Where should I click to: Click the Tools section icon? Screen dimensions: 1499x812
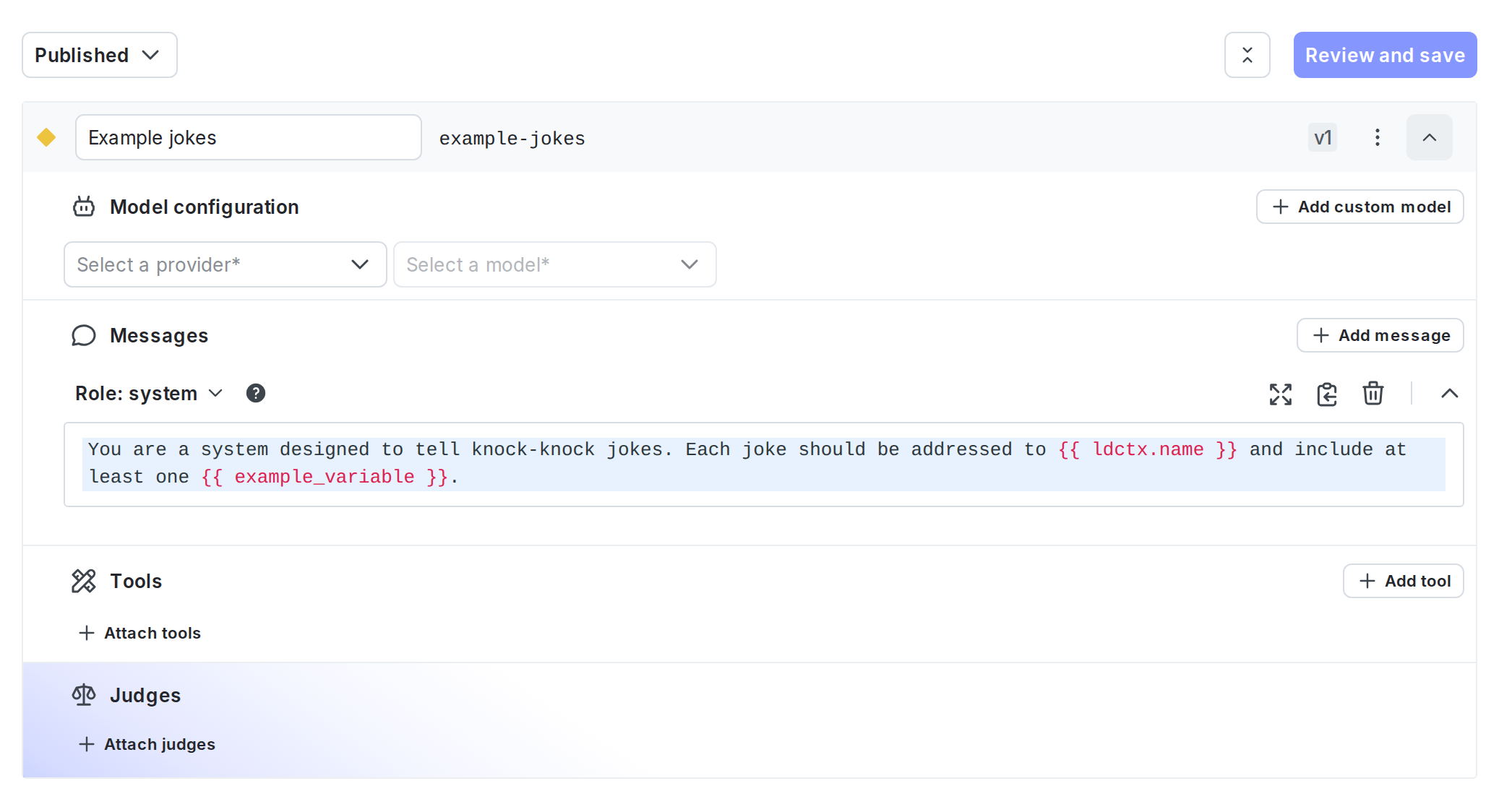(x=84, y=581)
